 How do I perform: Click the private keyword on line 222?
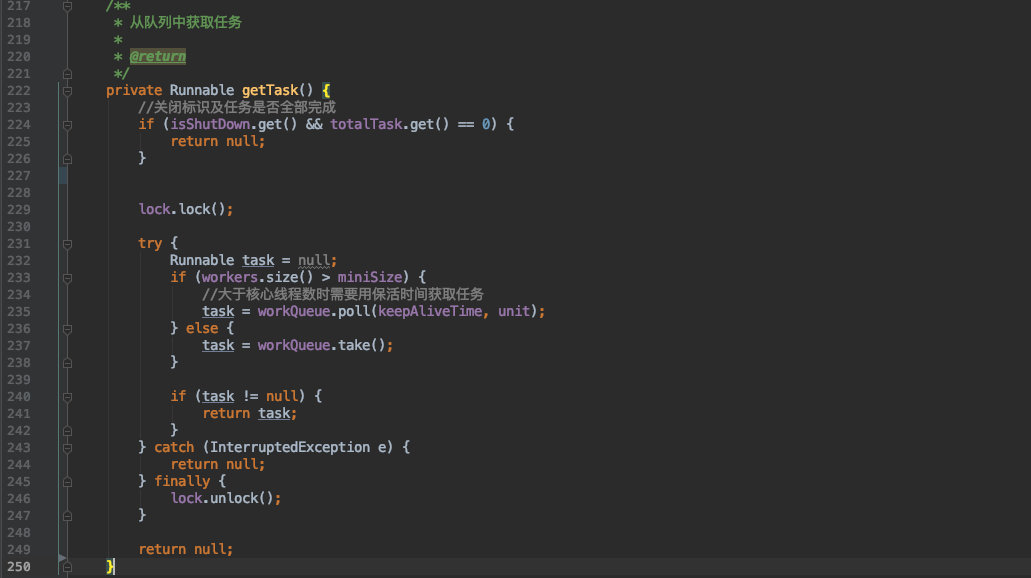pyautogui.click(x=134, y=90)
